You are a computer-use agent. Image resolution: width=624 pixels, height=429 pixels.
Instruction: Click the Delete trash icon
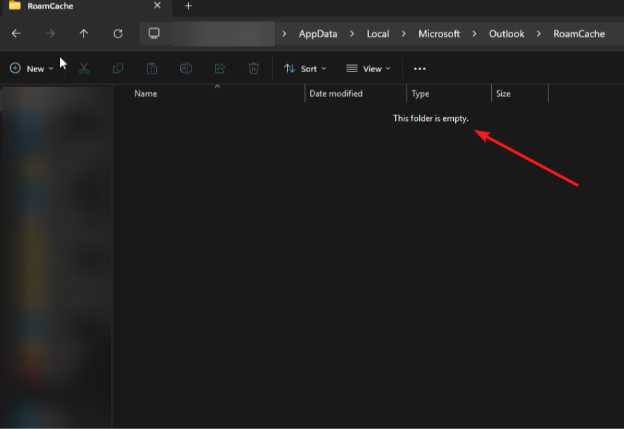point(254,69)
